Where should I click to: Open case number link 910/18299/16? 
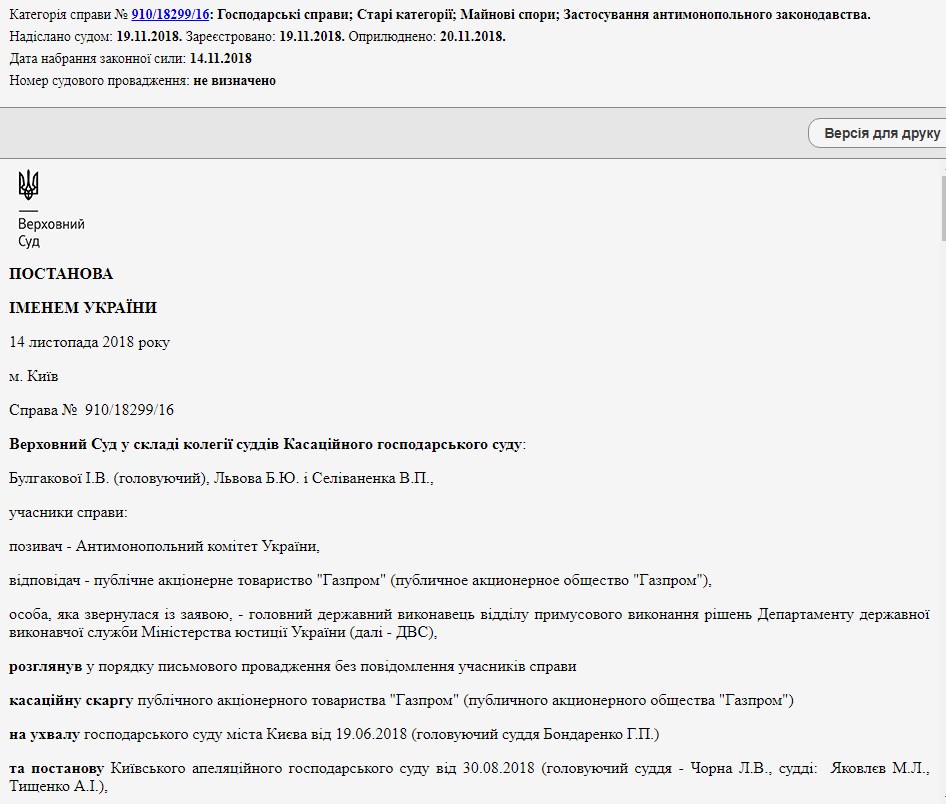170,15
